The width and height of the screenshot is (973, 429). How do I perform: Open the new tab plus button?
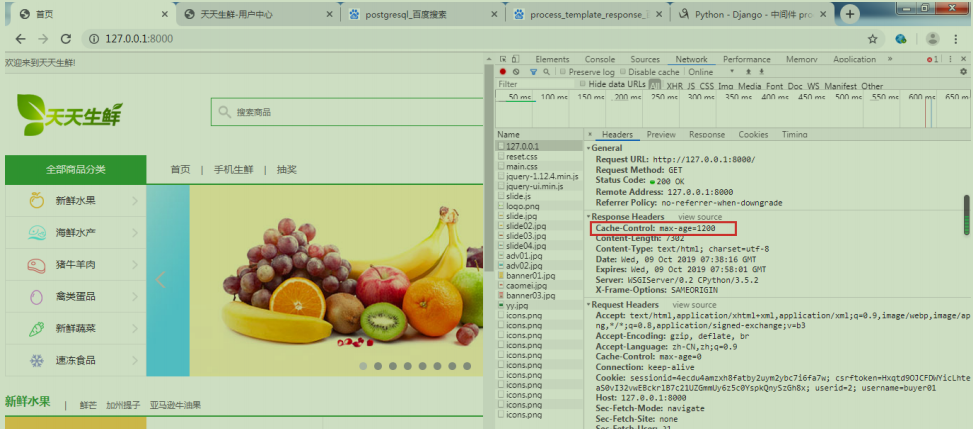coord(850,14)
